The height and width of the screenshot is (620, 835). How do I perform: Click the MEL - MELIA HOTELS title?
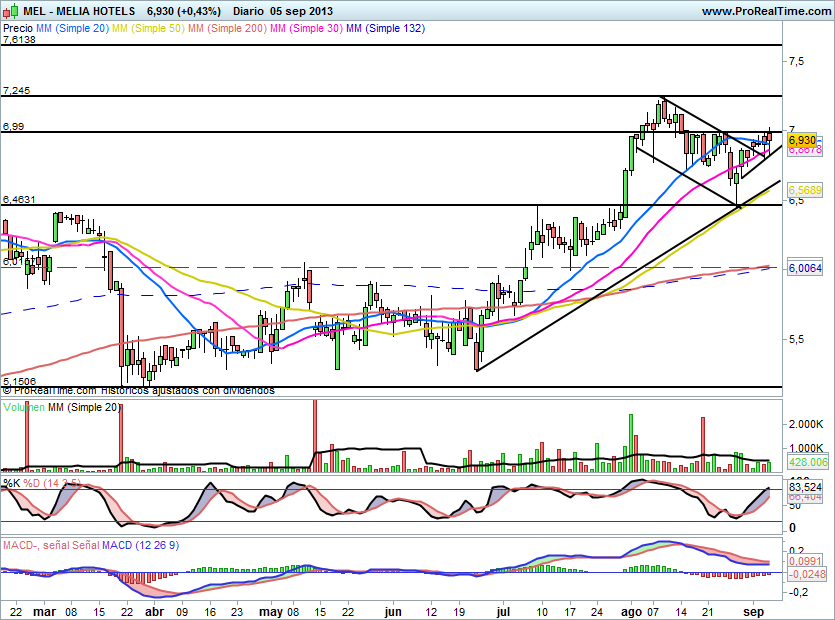79,11
